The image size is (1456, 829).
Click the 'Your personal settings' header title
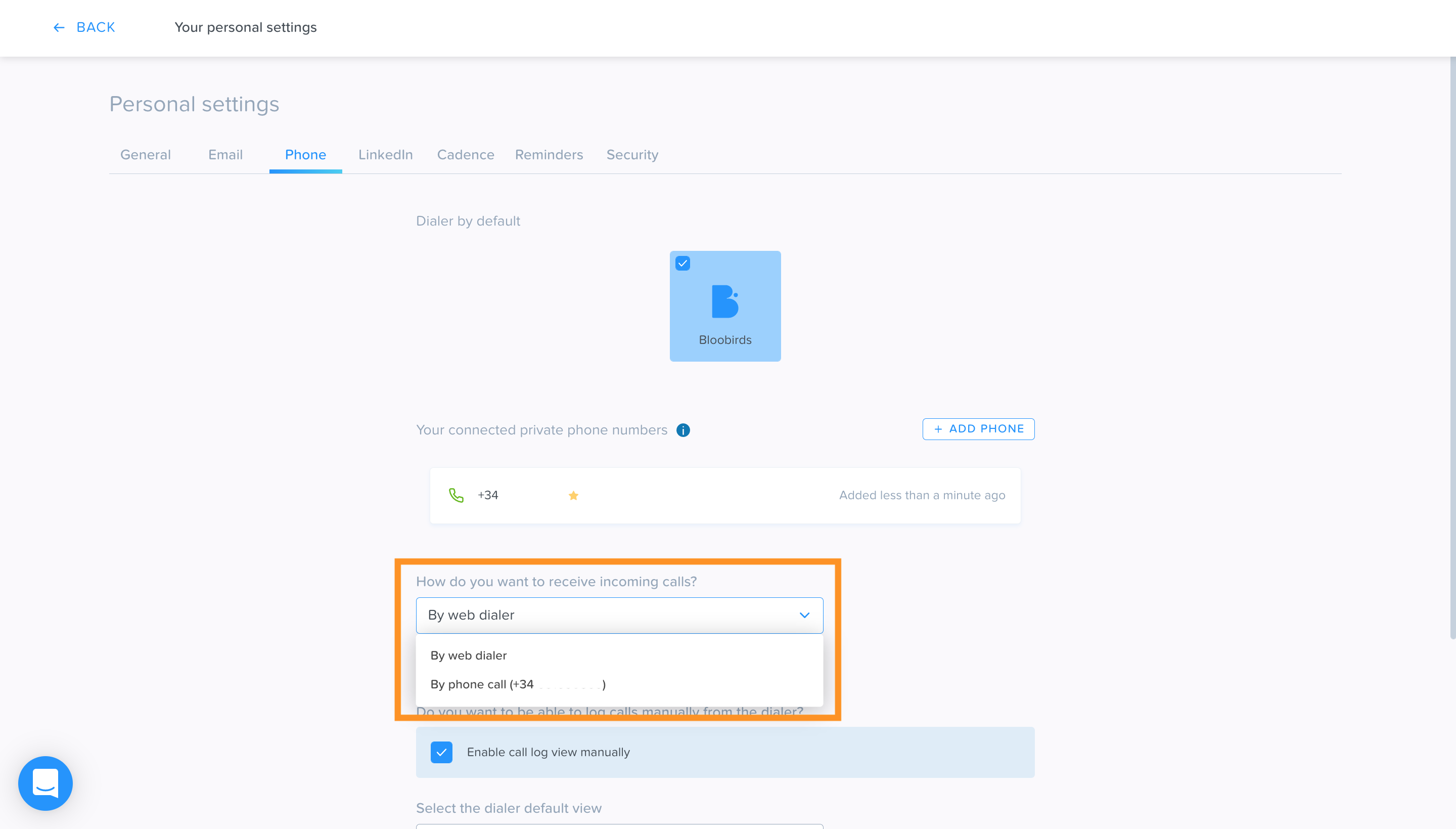point(245,27)
